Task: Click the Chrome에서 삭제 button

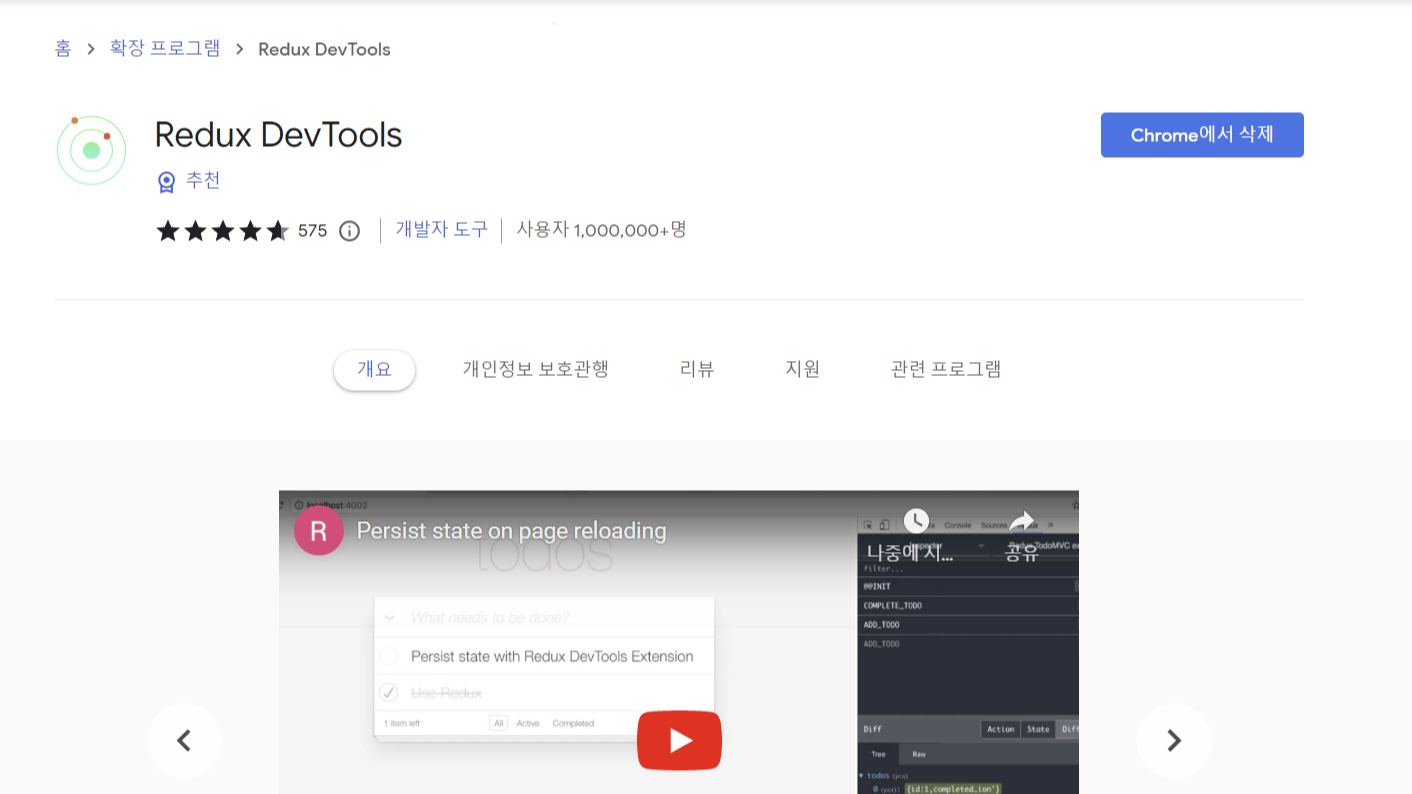Action: tap(1202, 135)
